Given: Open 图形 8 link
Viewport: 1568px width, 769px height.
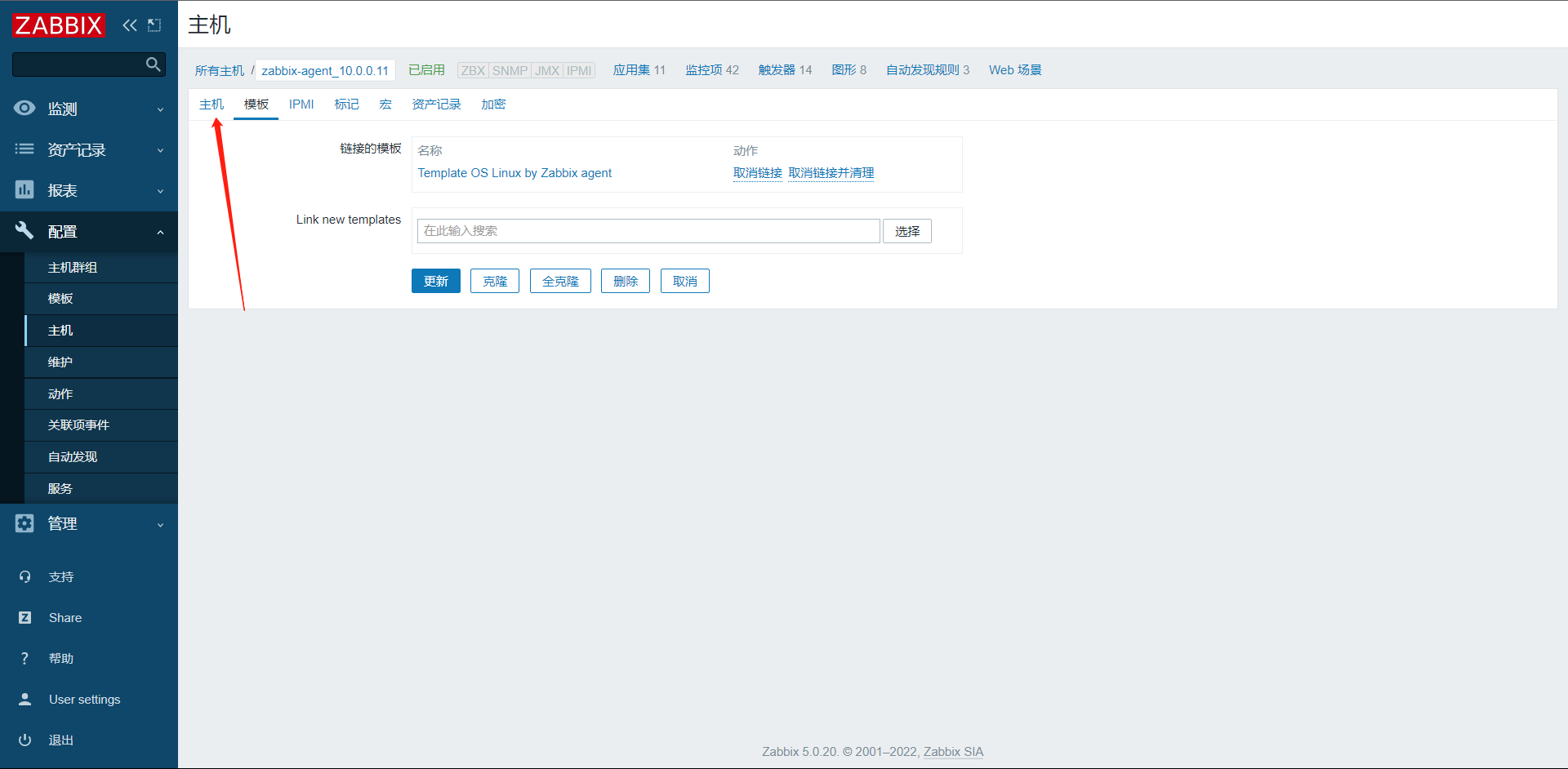Looking at the screenshot, I should 849,70.
